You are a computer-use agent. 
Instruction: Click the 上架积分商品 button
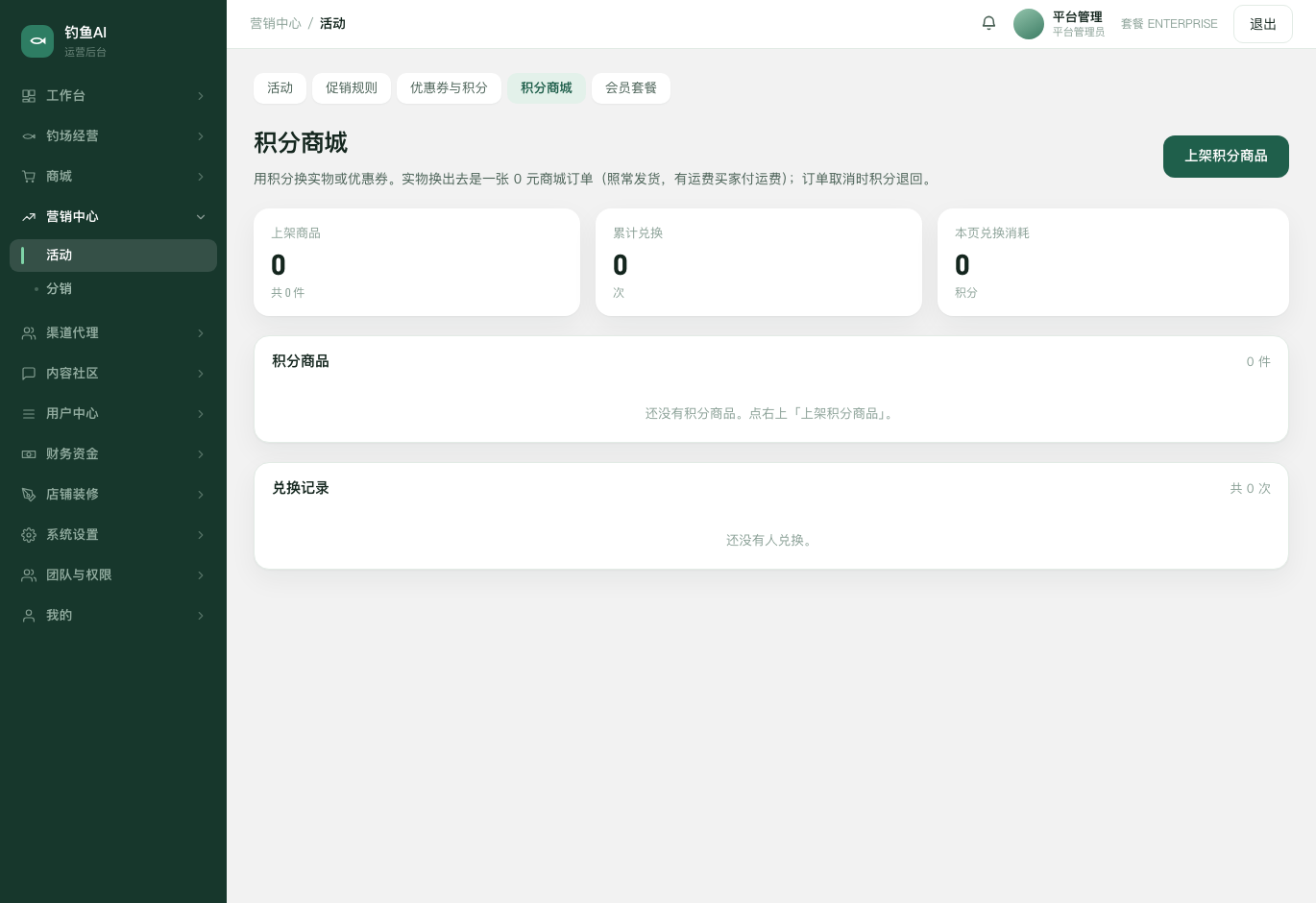pyautogui.click(x=1226, y=157)
